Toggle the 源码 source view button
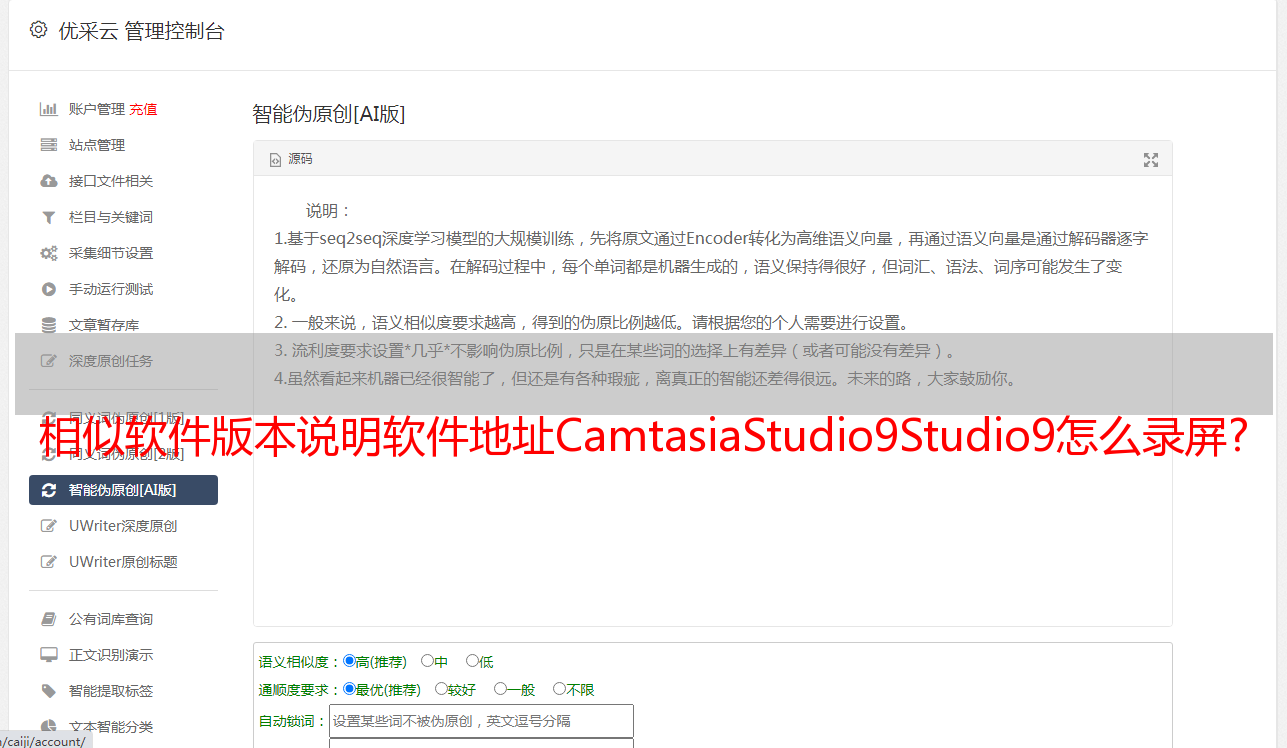The height and width of the screenshot is (748, 1287). (x=291, y=159)
